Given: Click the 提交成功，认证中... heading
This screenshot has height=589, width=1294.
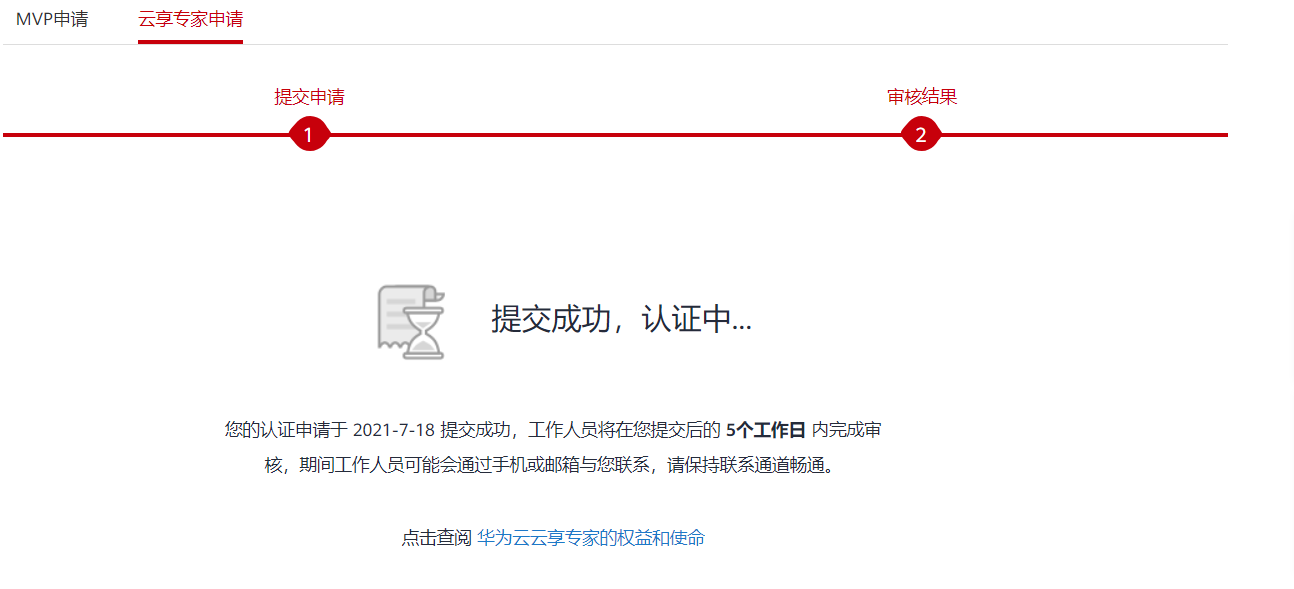Looking at the screenshot, I should [621, 319].
